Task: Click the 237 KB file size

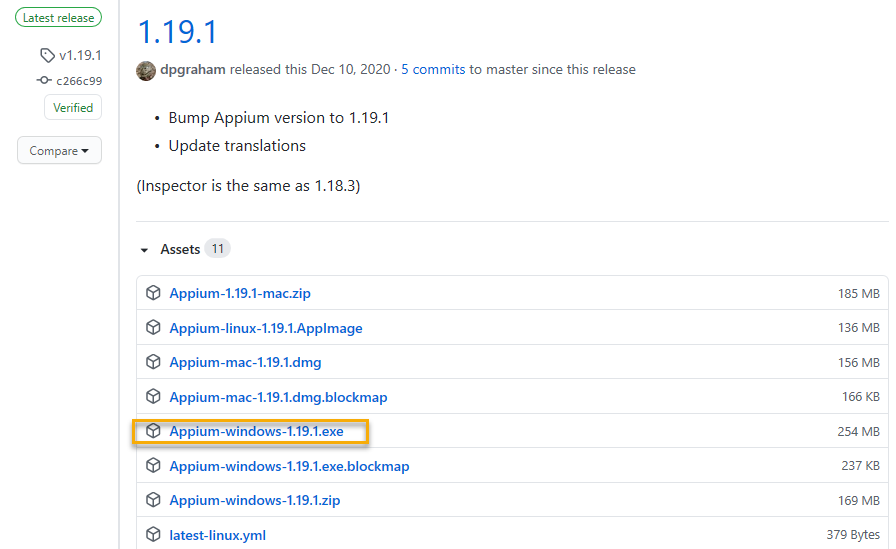Action: [861, 466]
